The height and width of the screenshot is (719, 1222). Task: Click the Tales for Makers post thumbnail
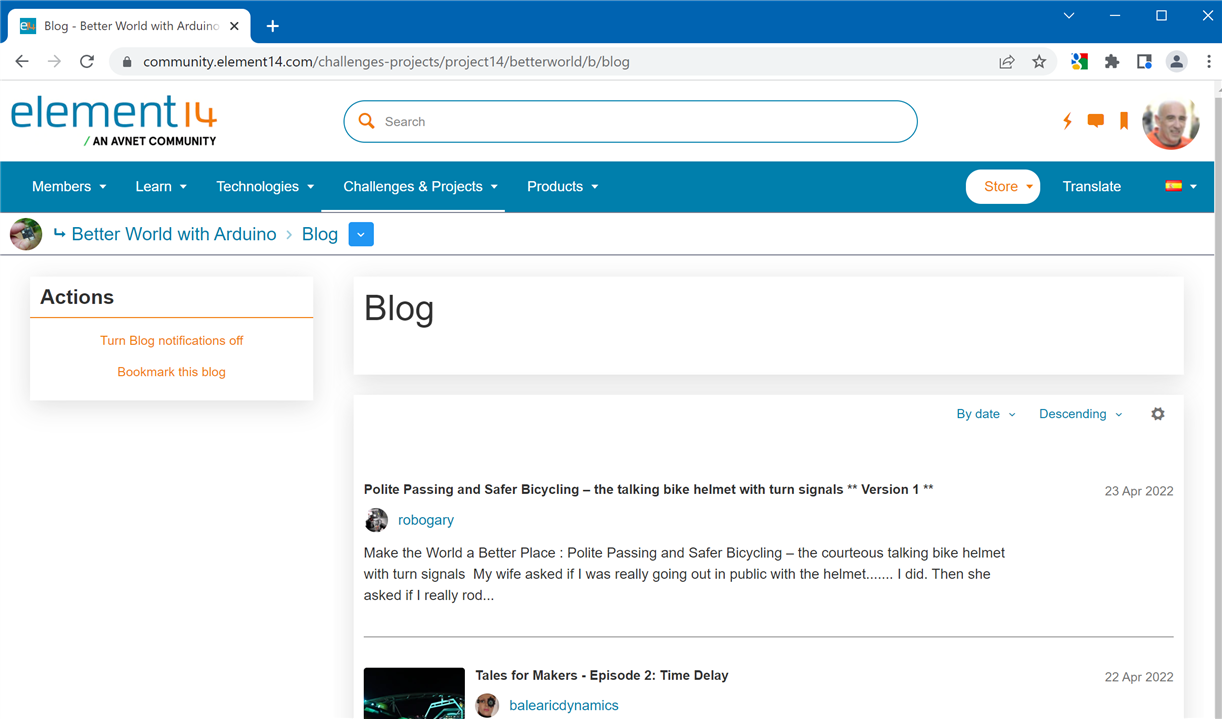coord(414,693)
